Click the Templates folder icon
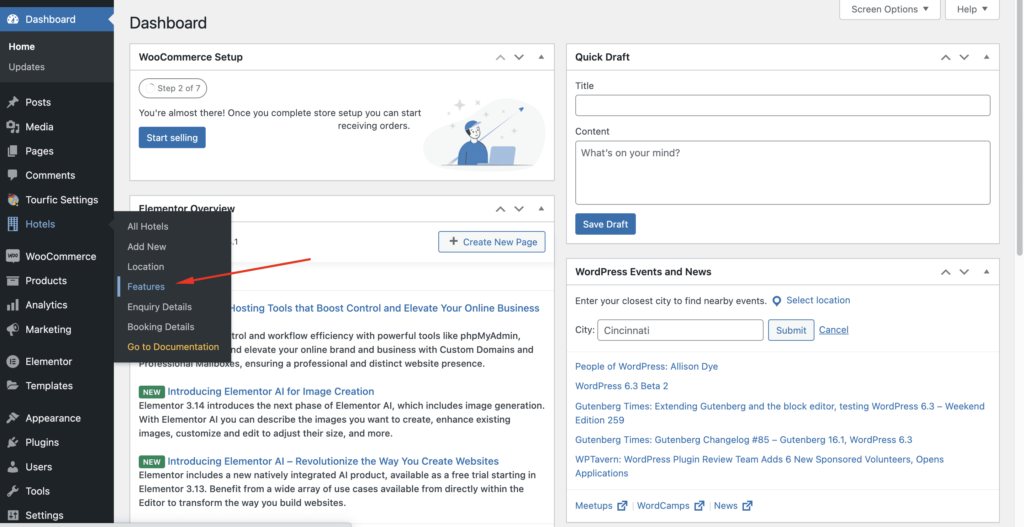This screenshot has width=1024, height=527. point(12,386)
